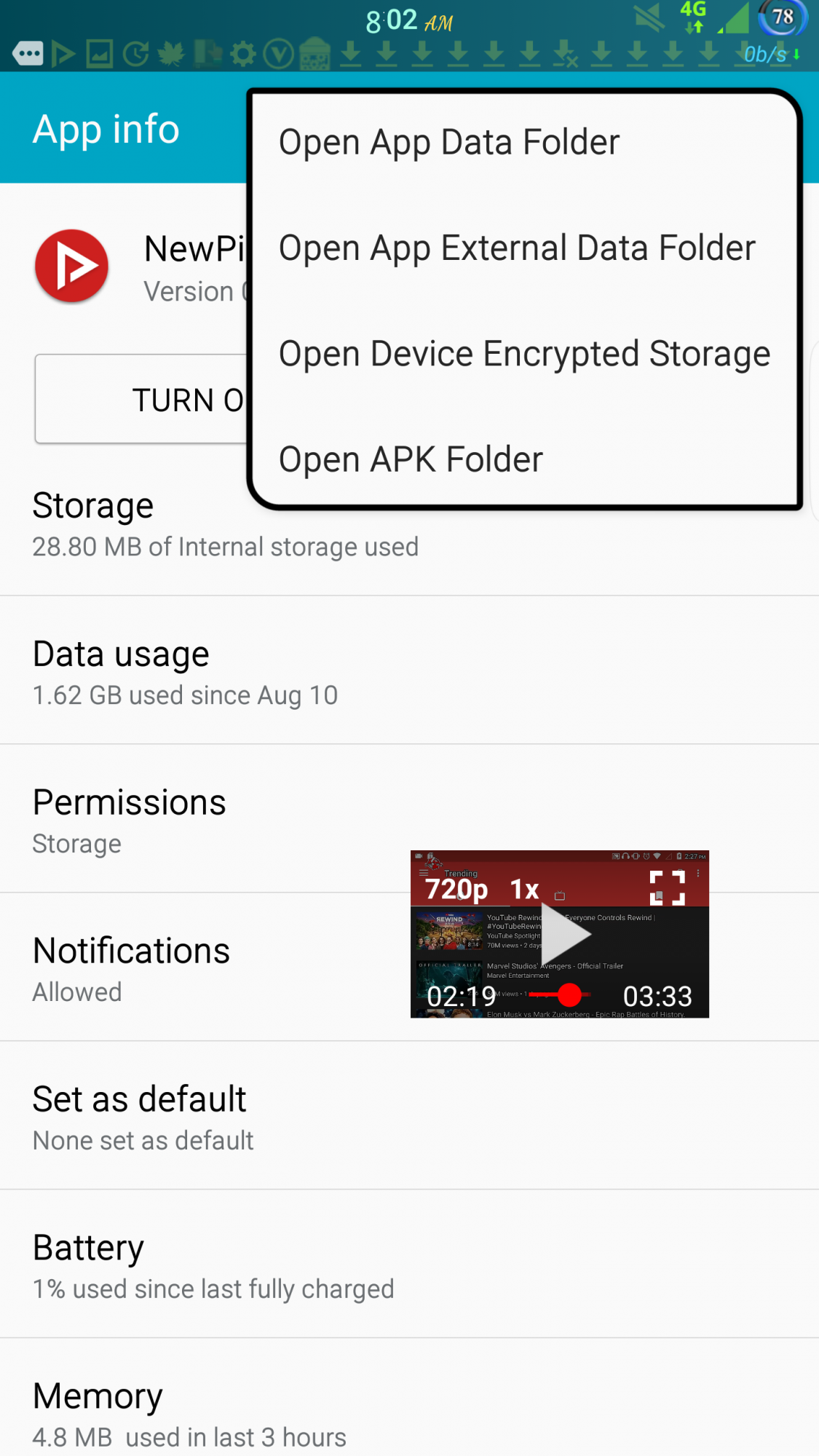The height and width of the screenshot is (1456, 819).
Task: Open the 720p quality selector
Action: (456, 889)
